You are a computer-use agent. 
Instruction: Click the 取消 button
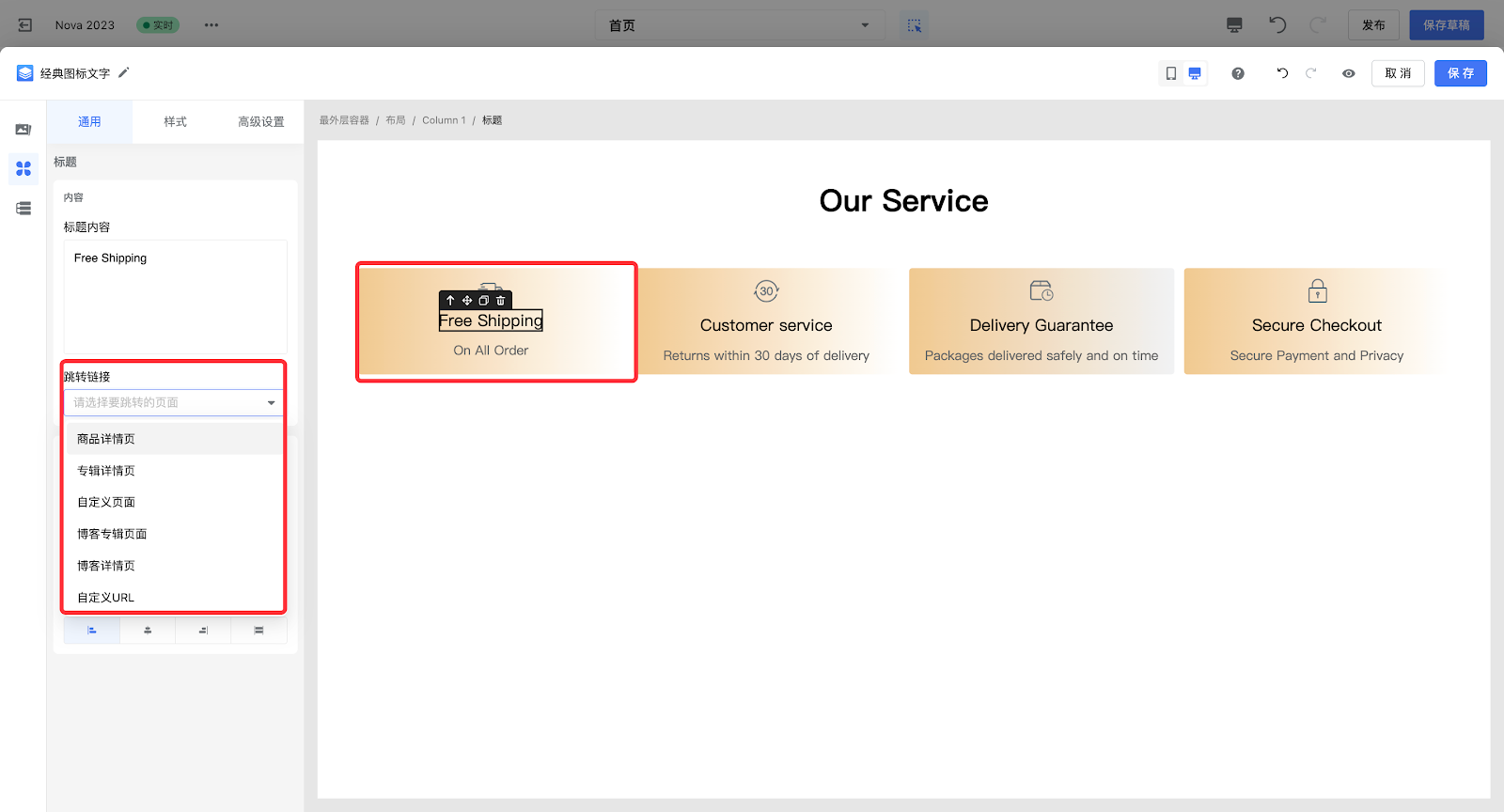click(1398, 73)
